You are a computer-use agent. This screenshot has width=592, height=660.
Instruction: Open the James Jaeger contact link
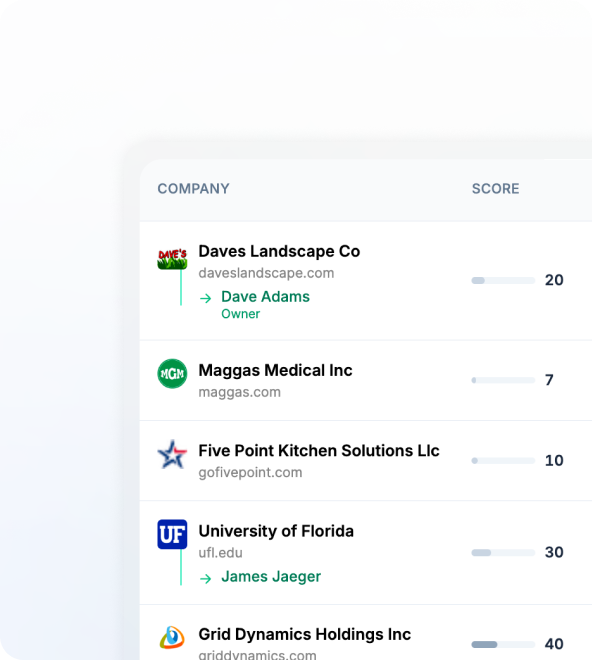tap(271, 576)
